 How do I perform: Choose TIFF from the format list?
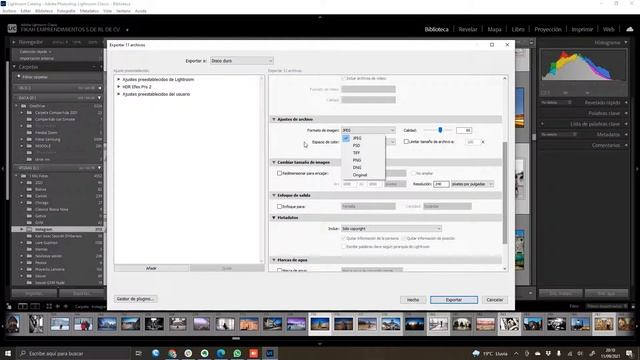[x=356, y=153]
